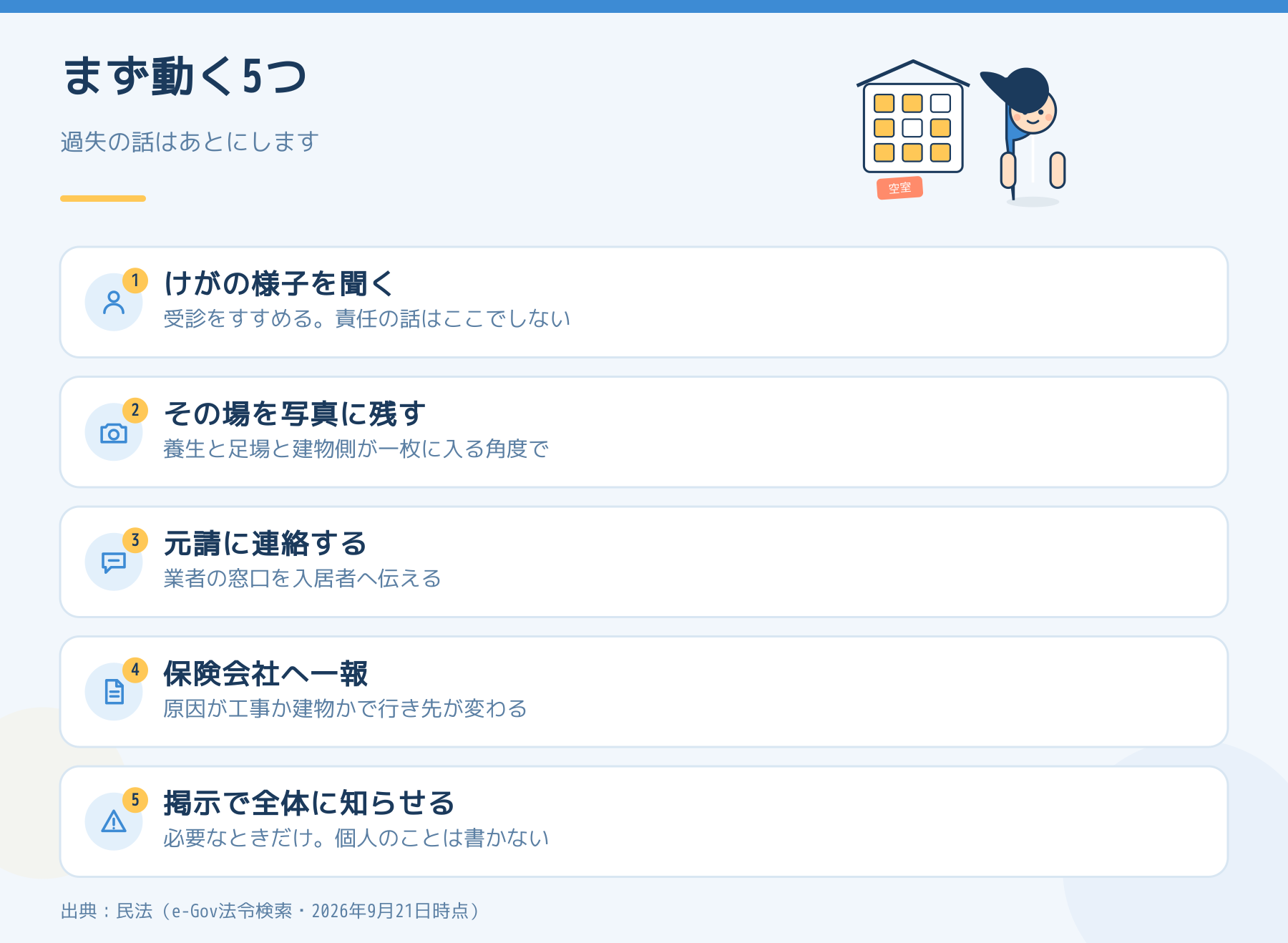Click the document icon in step 4
Image resolution: width=1288 pixels, height=943 pixels.
(114, 692)
